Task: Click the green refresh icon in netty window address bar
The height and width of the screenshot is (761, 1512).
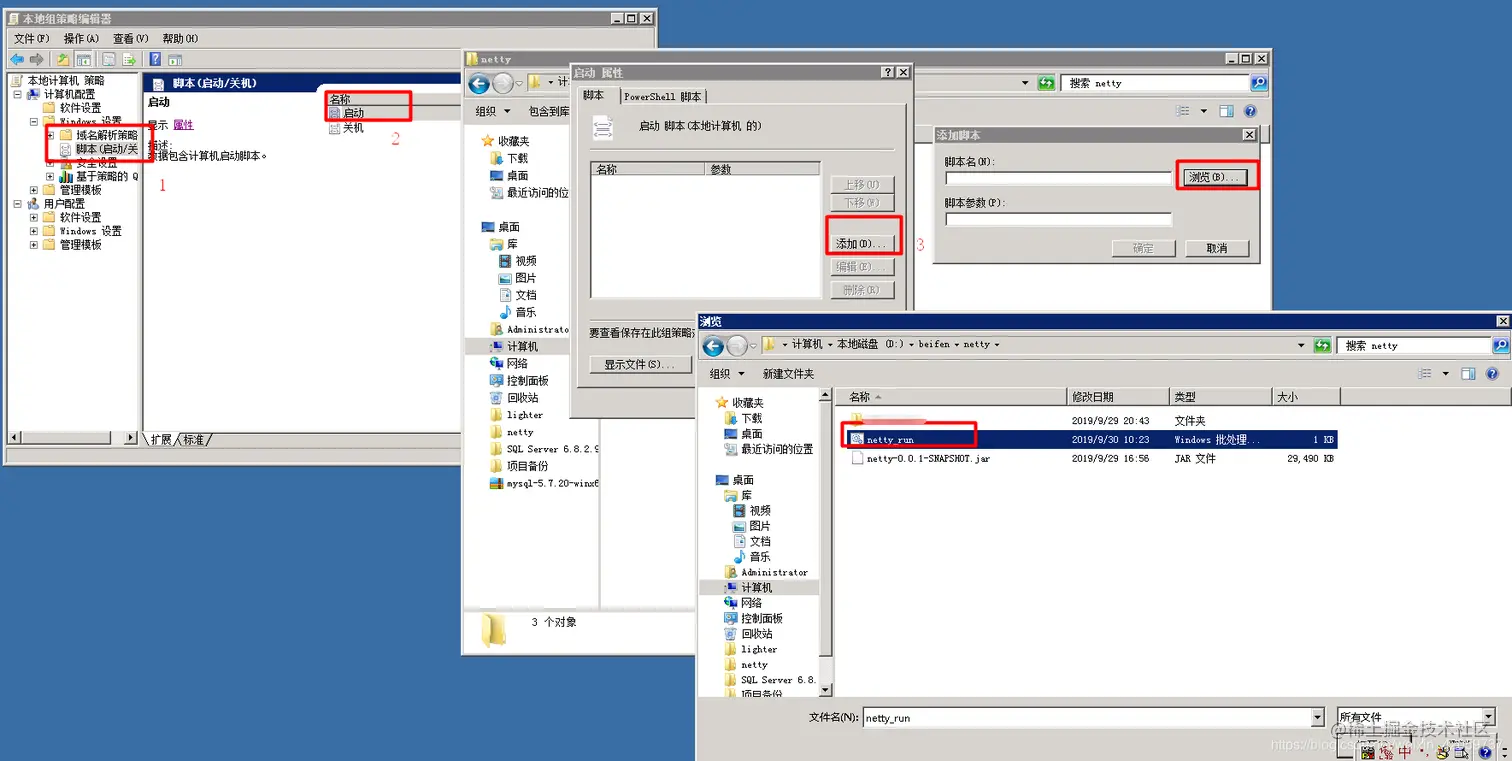Action: click(x=1046, y=83)
